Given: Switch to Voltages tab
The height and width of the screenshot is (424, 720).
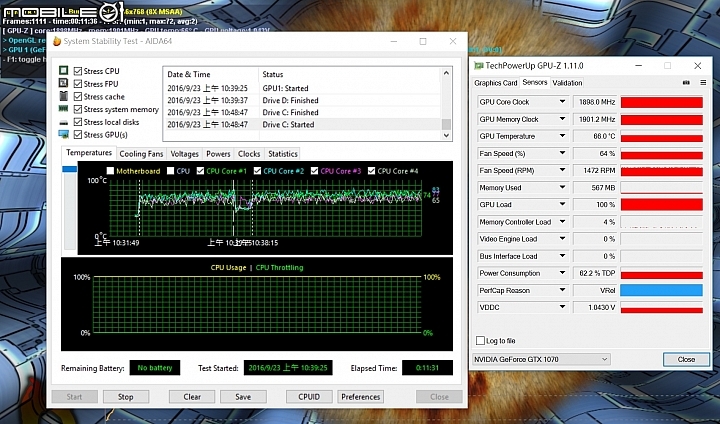Looking at the screenshot, I should 184,154.
